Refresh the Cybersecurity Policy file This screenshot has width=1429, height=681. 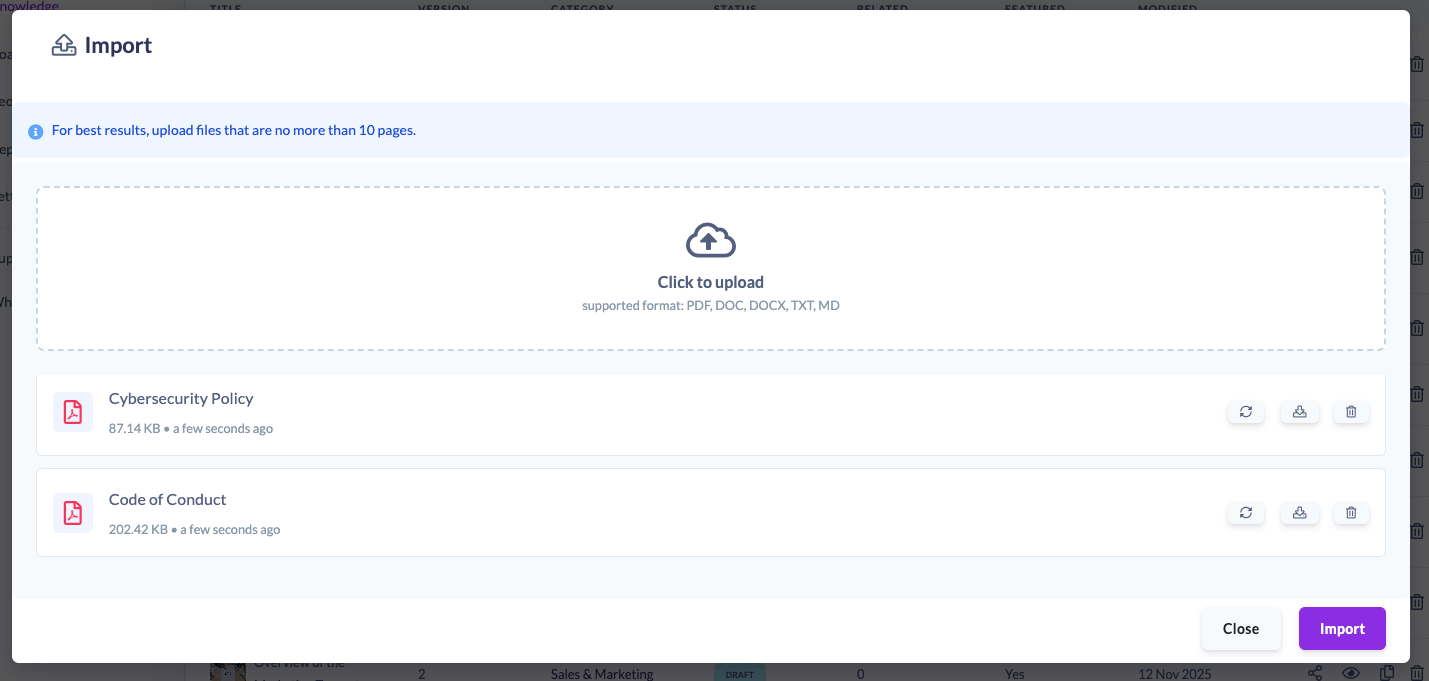1245,412
